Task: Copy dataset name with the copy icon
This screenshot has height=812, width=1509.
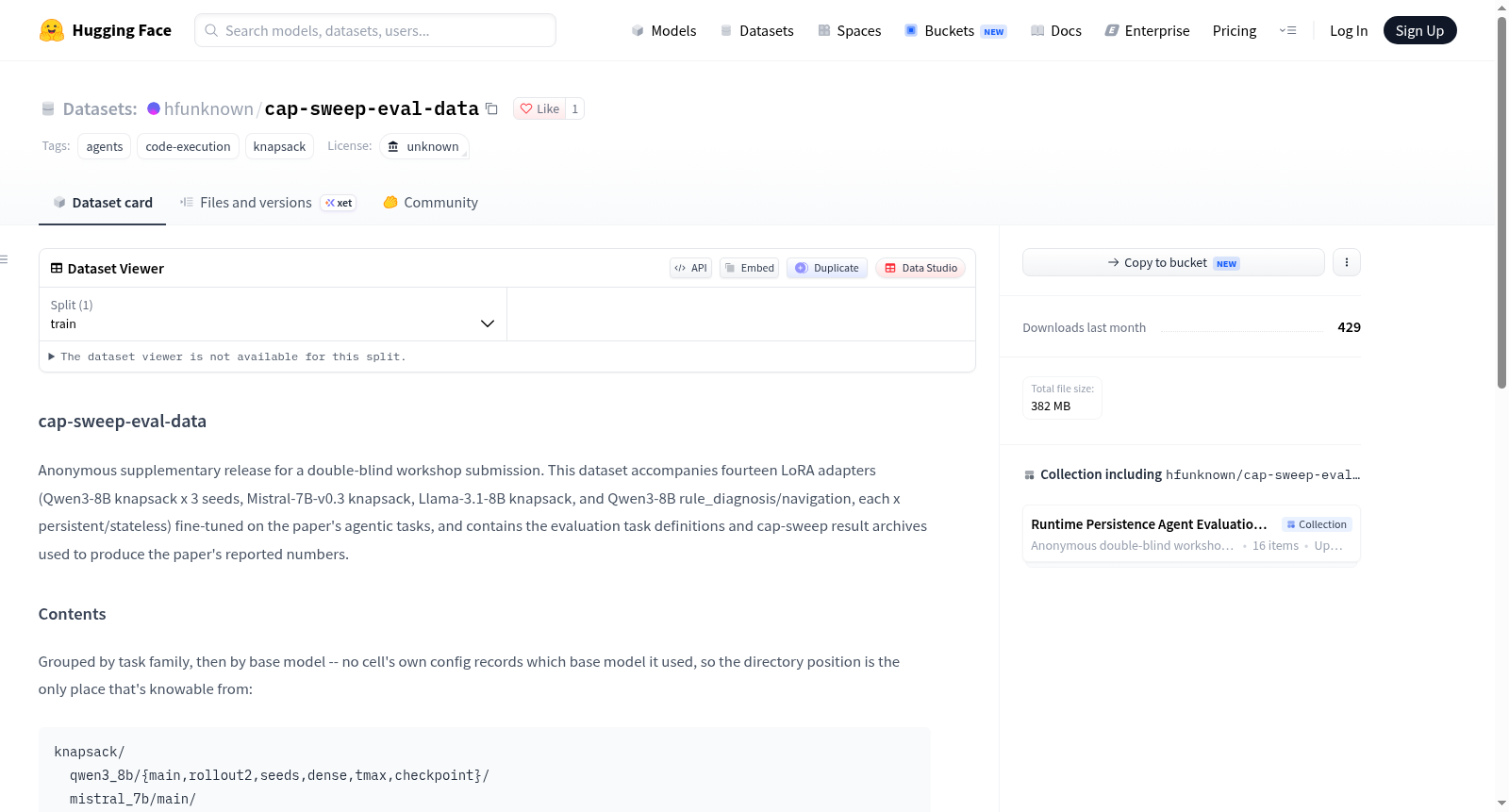Action: point(491,108)
